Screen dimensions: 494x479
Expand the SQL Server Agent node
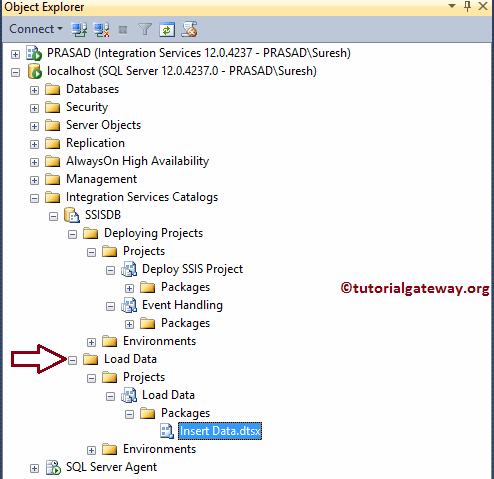point(34,468)
